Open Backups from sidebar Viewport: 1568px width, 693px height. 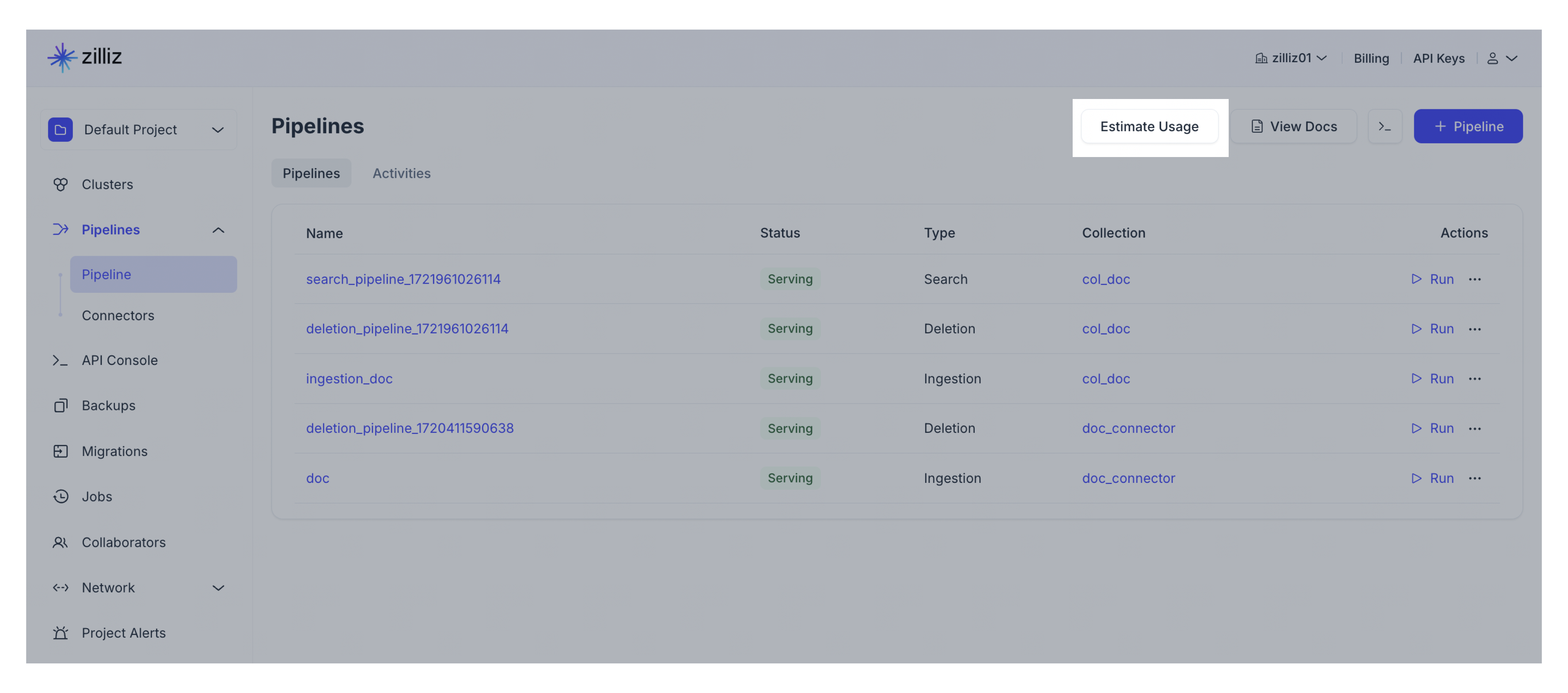click(x=108, y=405)
